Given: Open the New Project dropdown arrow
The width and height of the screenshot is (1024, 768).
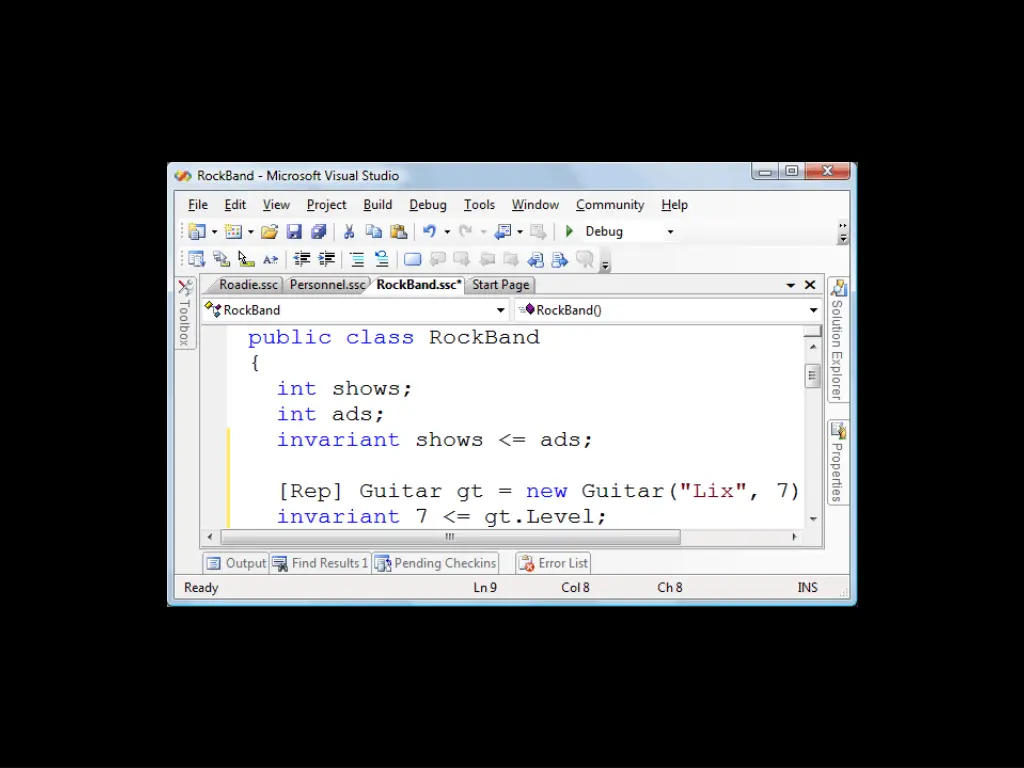Looking at the screenshot, I should pos(214,232).
